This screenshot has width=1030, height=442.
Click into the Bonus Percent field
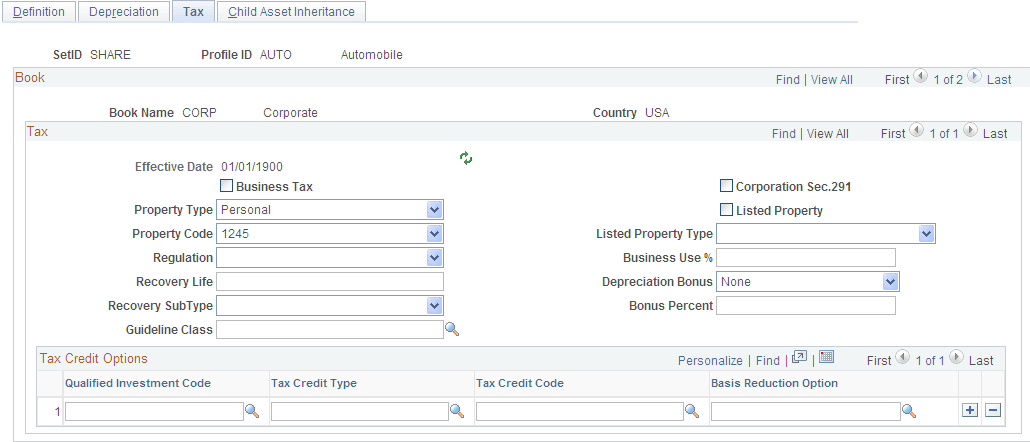(806, 305)
